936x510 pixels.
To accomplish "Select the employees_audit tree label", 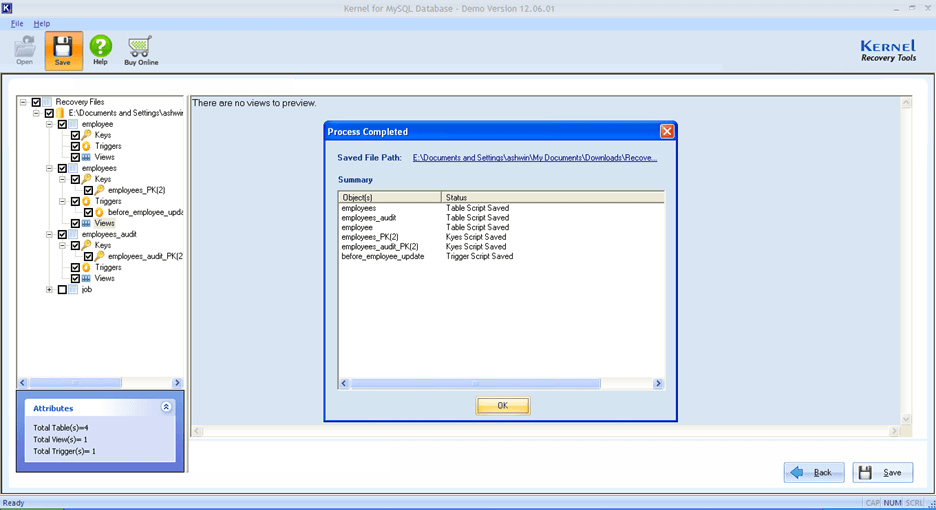I will point(109,235).
